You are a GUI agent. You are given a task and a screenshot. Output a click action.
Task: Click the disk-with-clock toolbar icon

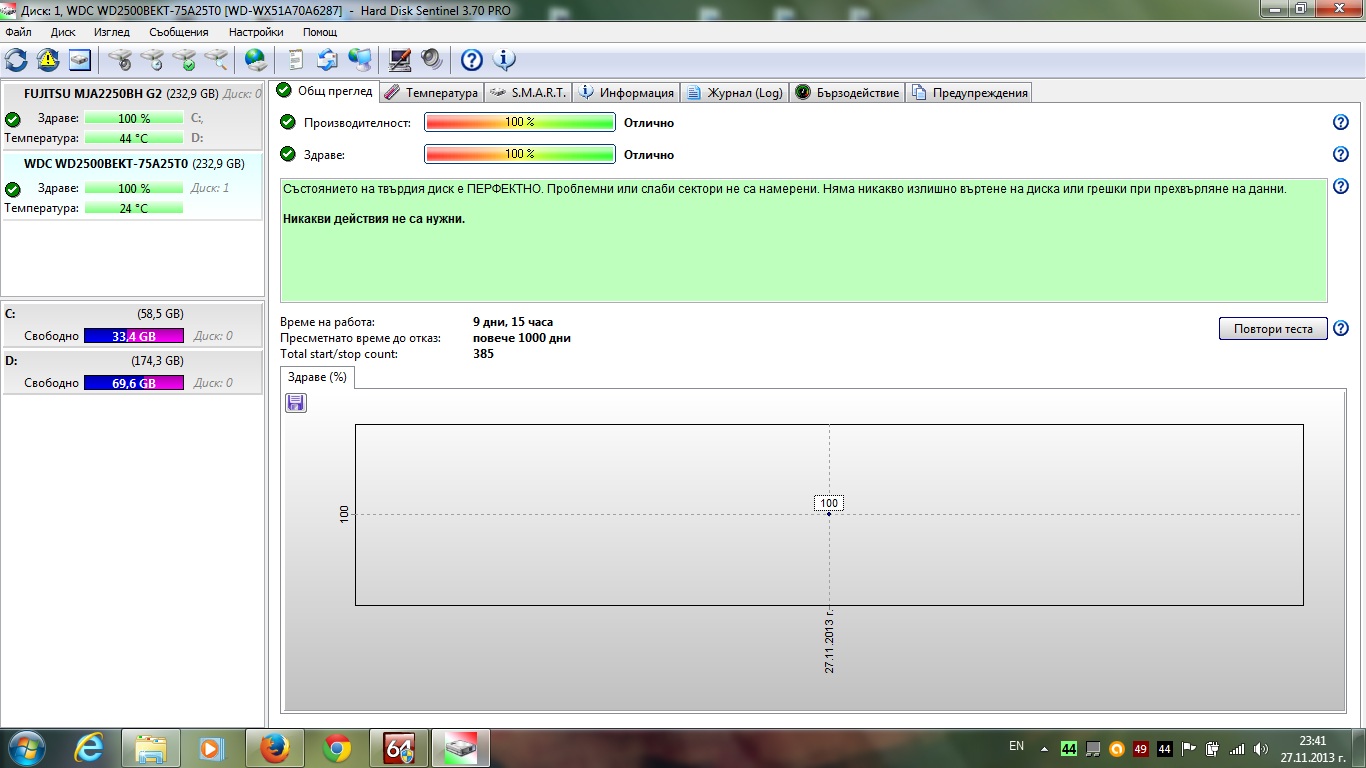click(x=152, y=60)
